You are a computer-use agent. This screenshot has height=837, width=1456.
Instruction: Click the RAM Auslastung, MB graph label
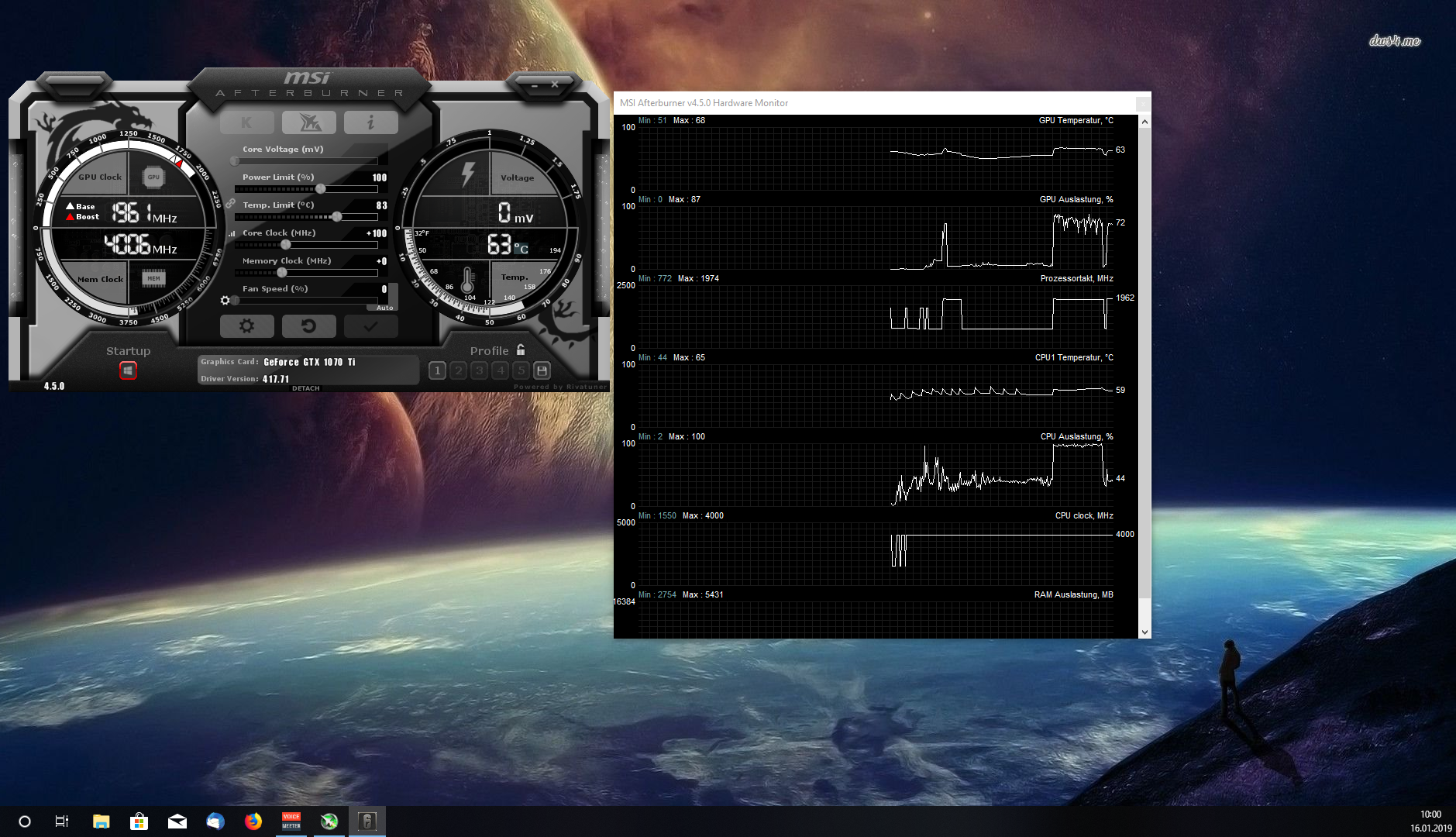pos(1073,594)
